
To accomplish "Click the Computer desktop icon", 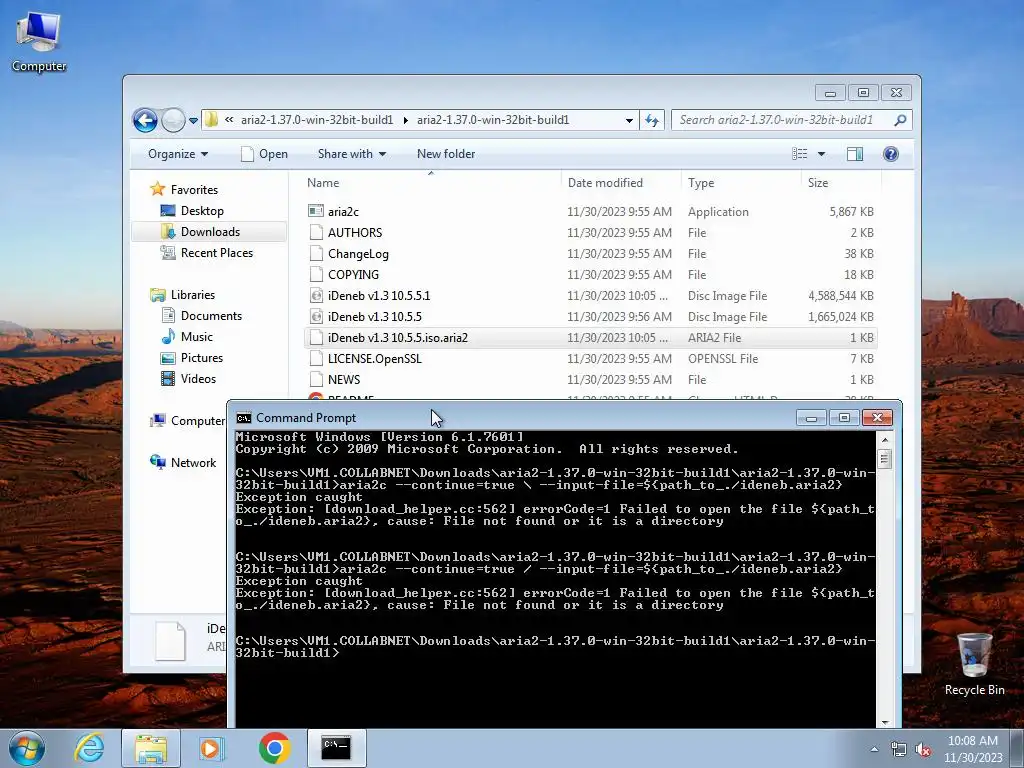I will pos(39,42).
